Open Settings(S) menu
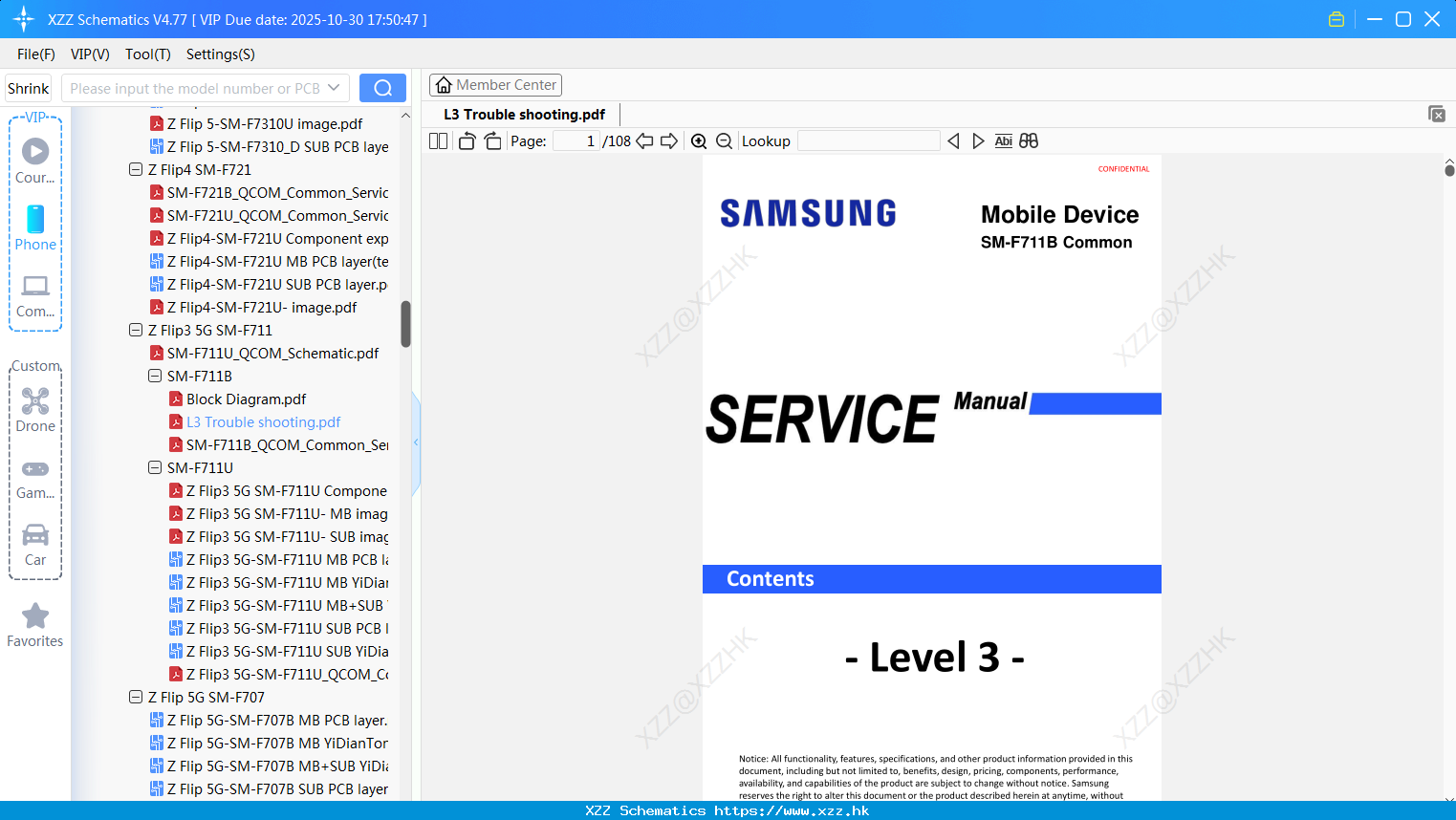Image resolution: width=1456 pixels, height=820 pixels. pyautogui.click(x=221, y=54)
